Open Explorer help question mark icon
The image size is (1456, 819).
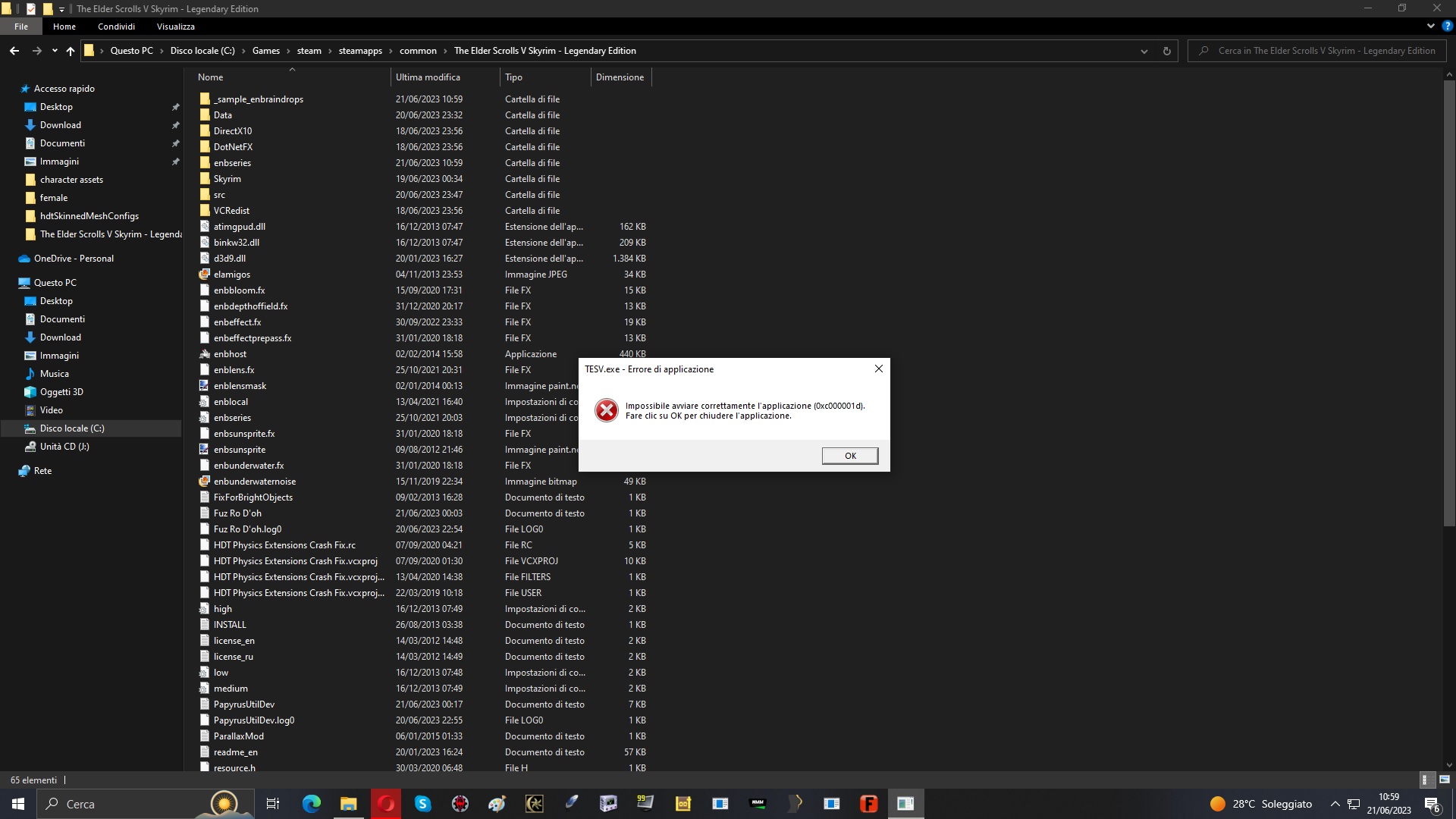point(1447,26)
